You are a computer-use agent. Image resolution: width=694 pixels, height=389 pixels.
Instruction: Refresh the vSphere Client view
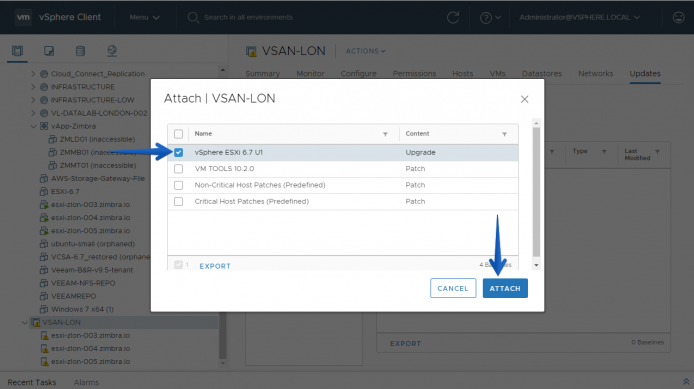point(453,18)
